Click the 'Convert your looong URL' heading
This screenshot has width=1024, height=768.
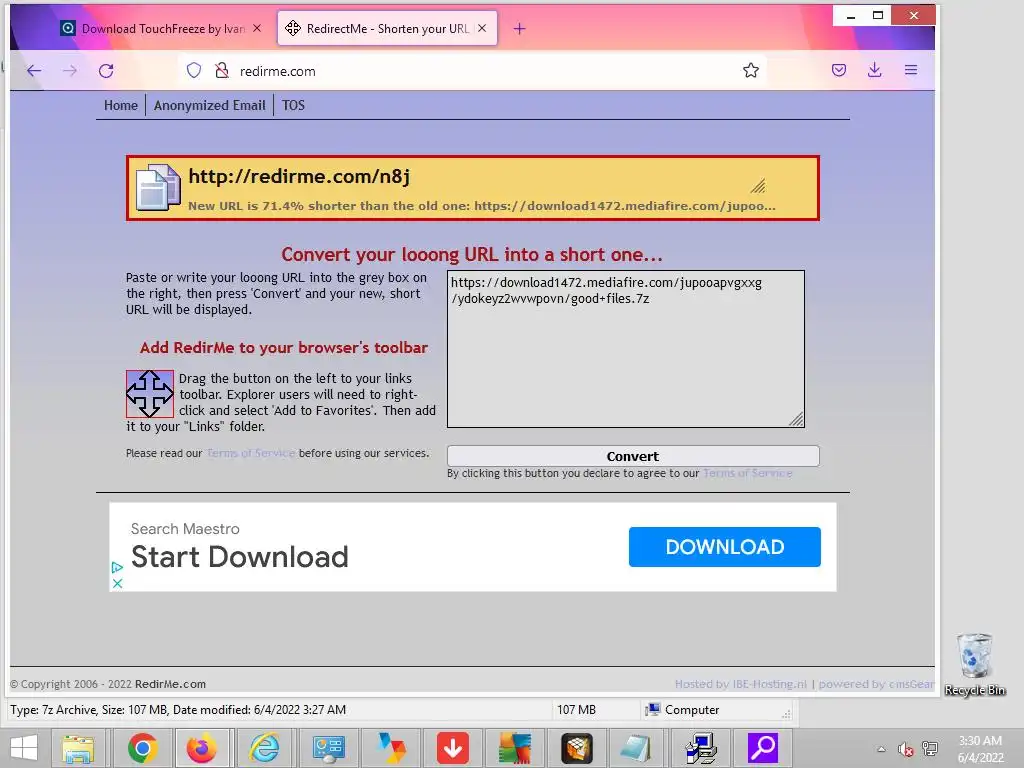(472, 254)
